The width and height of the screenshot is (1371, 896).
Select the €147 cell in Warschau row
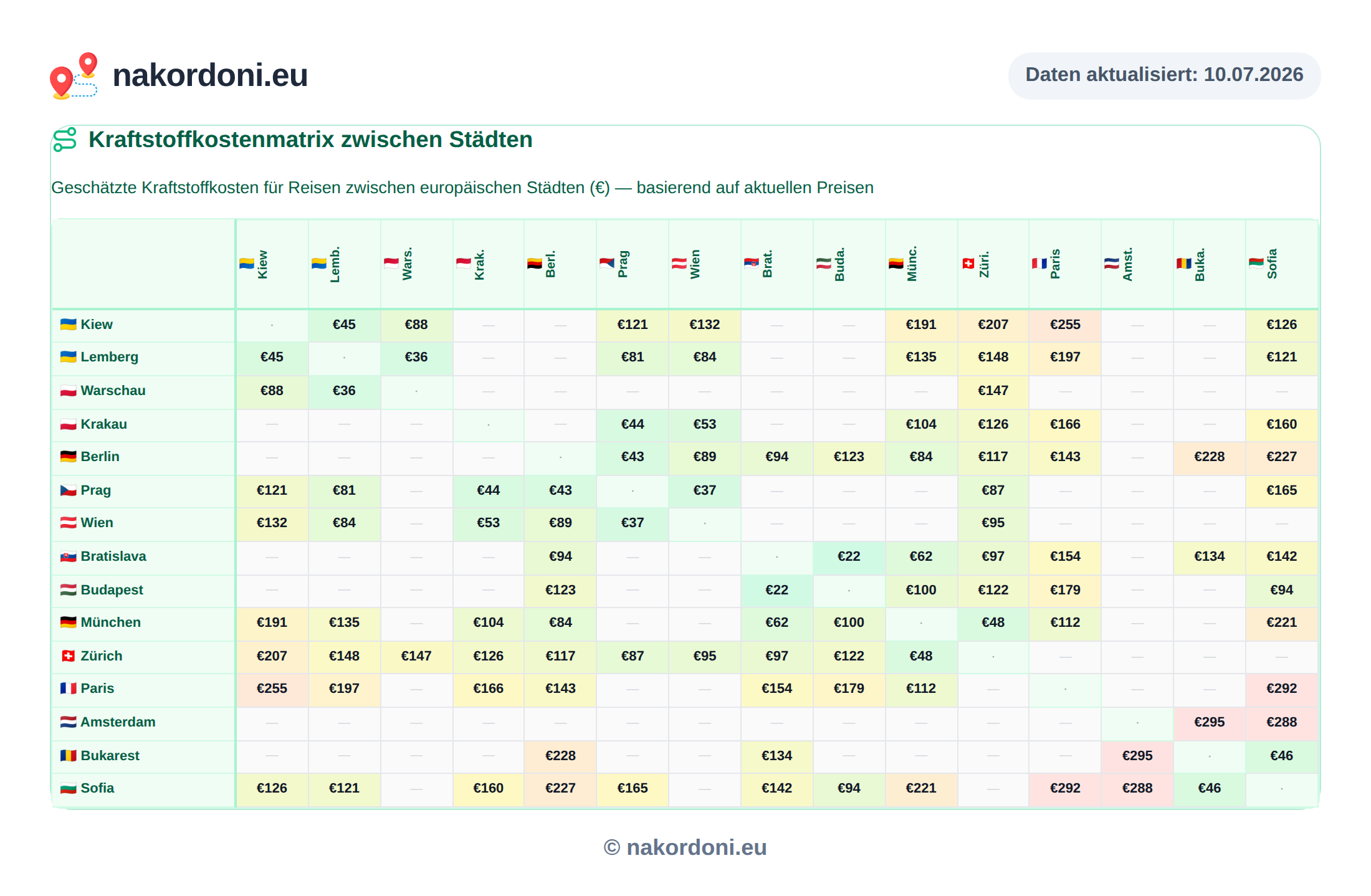click(x=993, y=391)
